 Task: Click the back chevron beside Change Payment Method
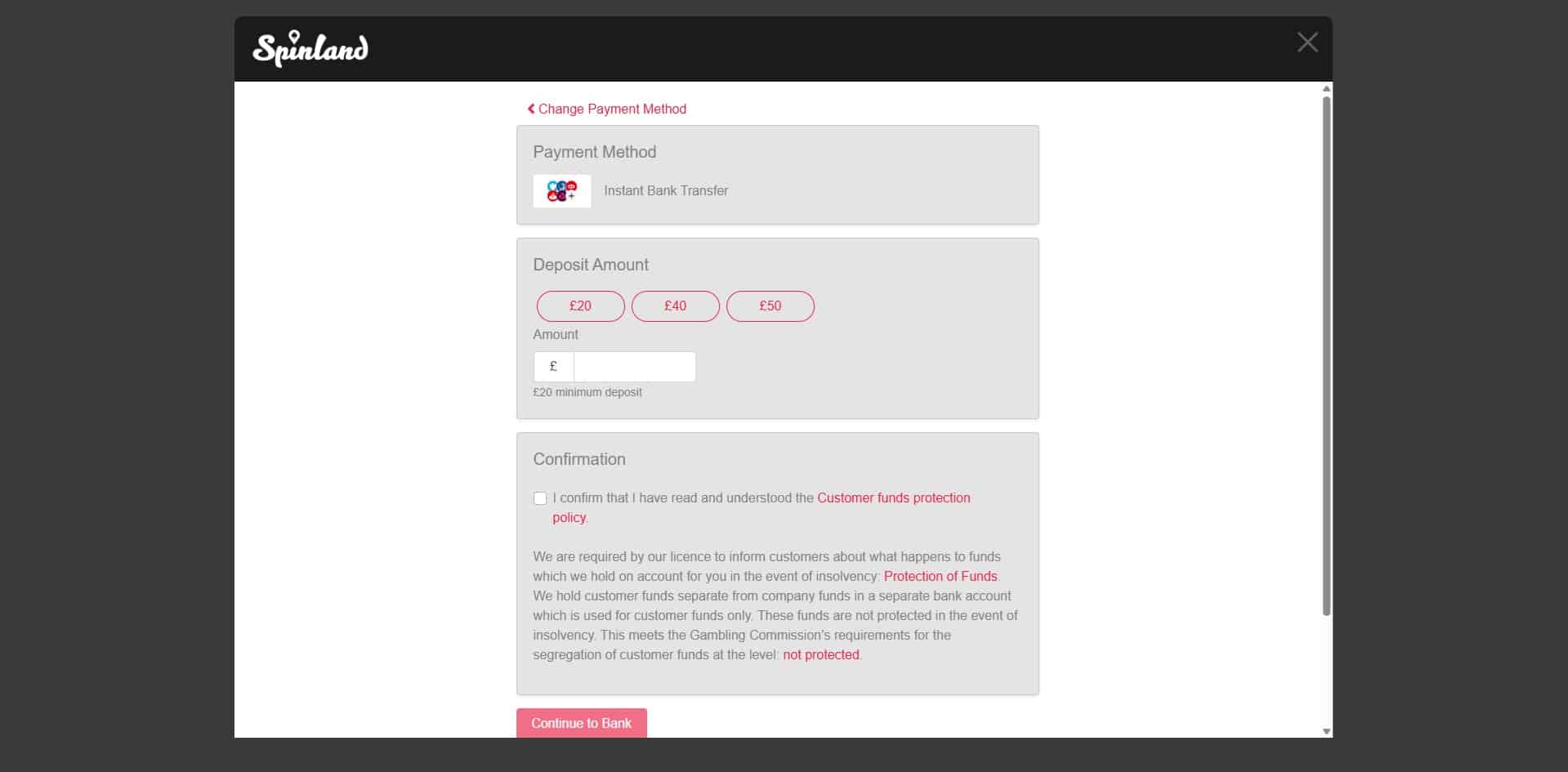point(531,109)
